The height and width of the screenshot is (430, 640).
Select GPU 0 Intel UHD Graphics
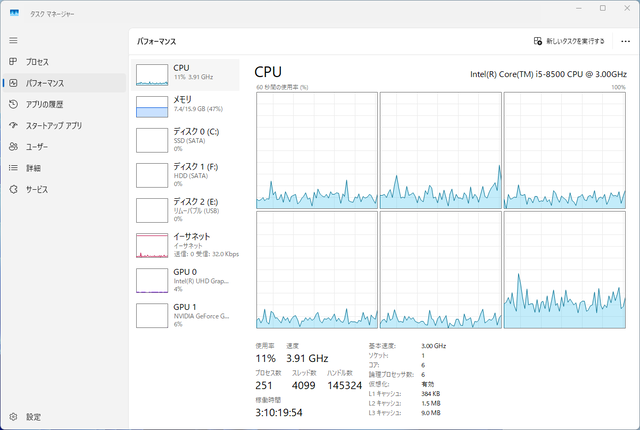pos(185,280)
